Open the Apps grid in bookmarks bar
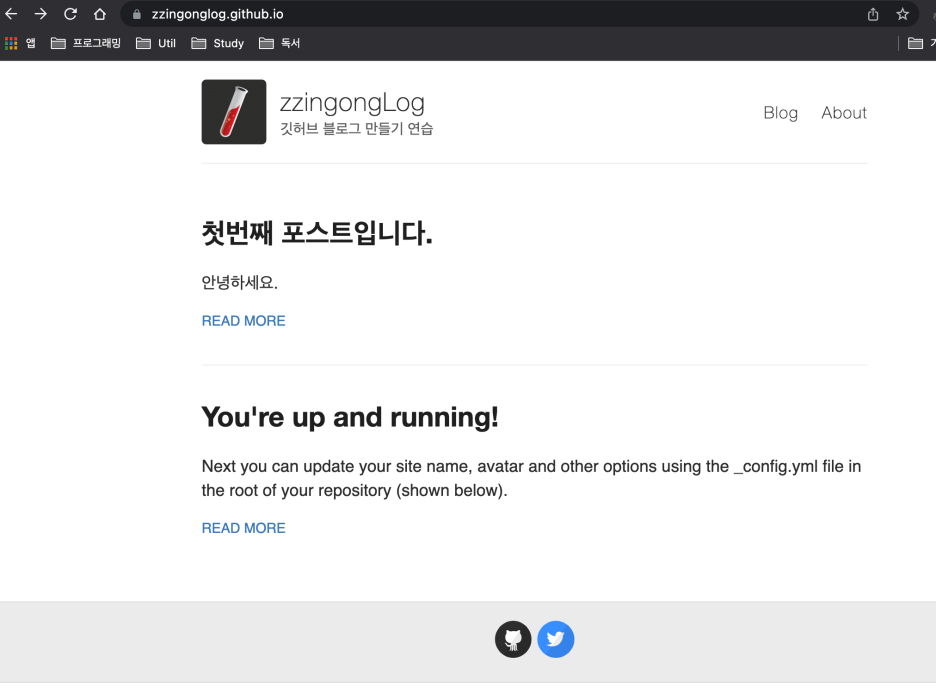936x693 pixels. (x=20, y=43)
